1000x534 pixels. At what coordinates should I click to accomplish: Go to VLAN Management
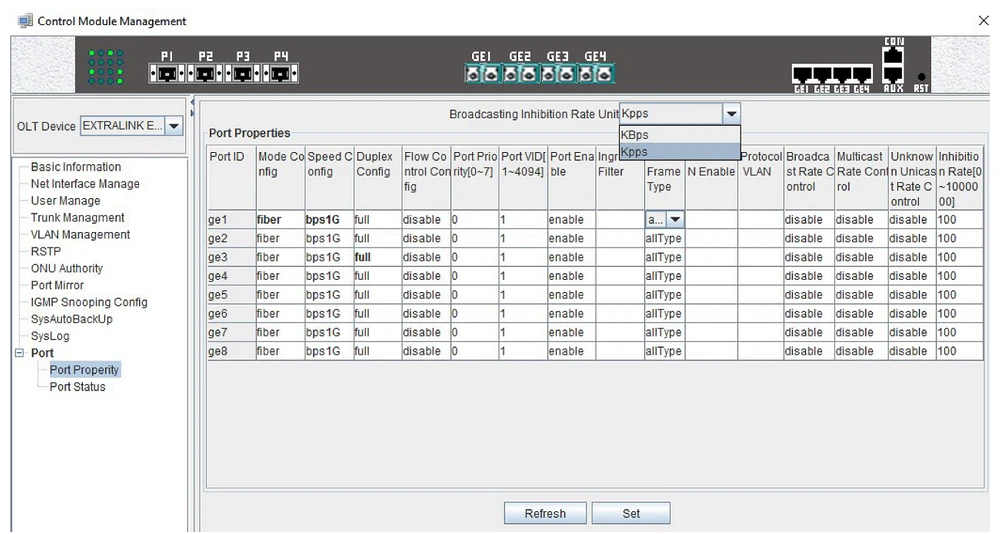pyautogui.click(x=80, y=235)
